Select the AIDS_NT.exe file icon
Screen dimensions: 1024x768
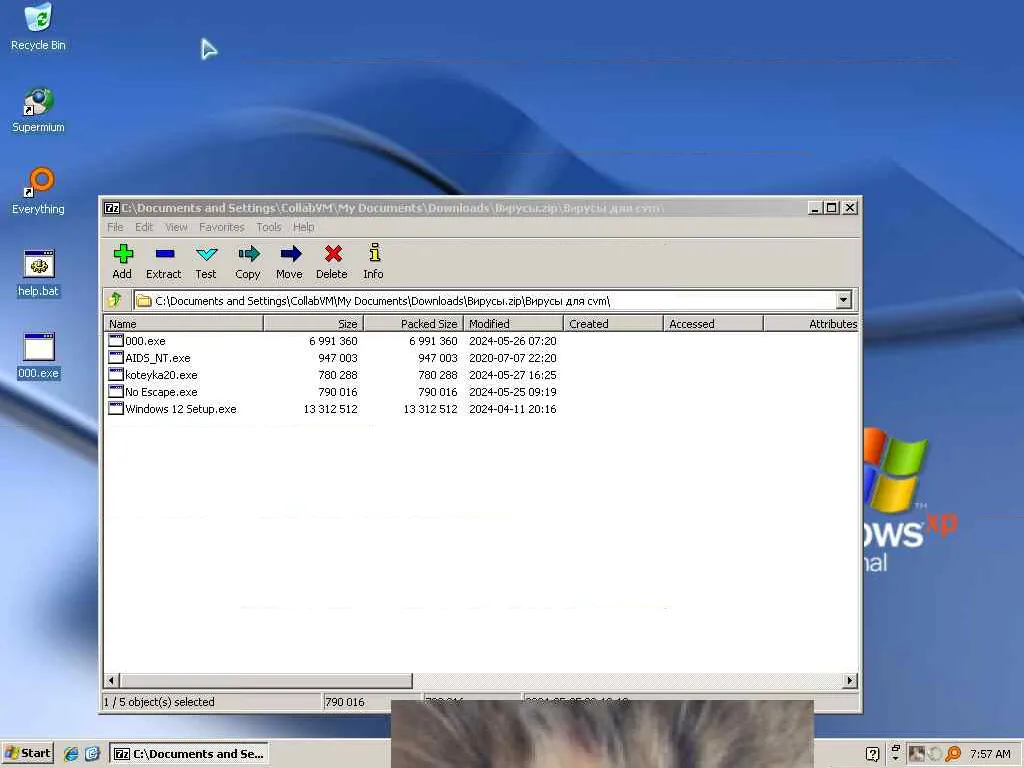(x=116, y=357)
